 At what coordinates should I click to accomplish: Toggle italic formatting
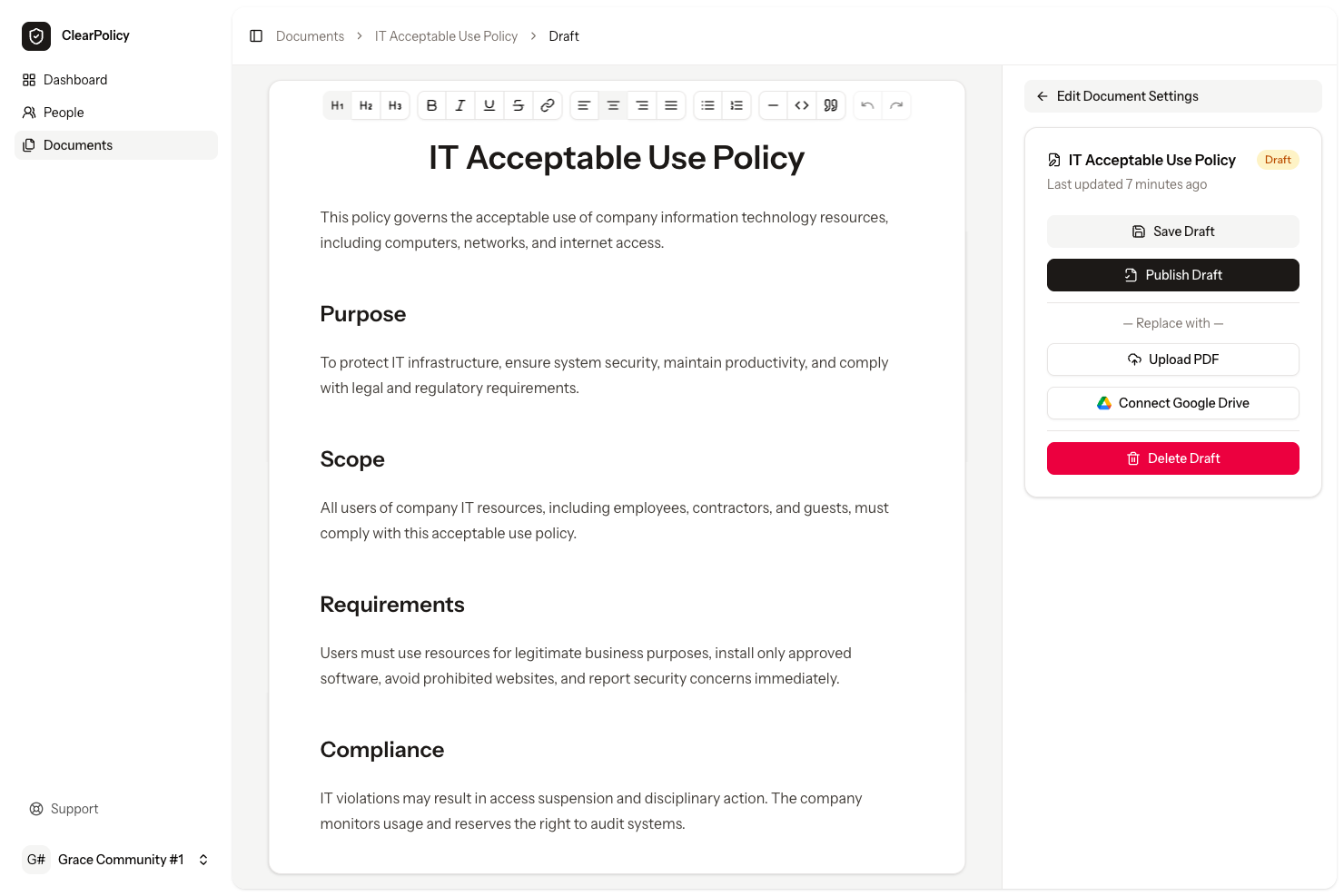click(x=460, y=104)
